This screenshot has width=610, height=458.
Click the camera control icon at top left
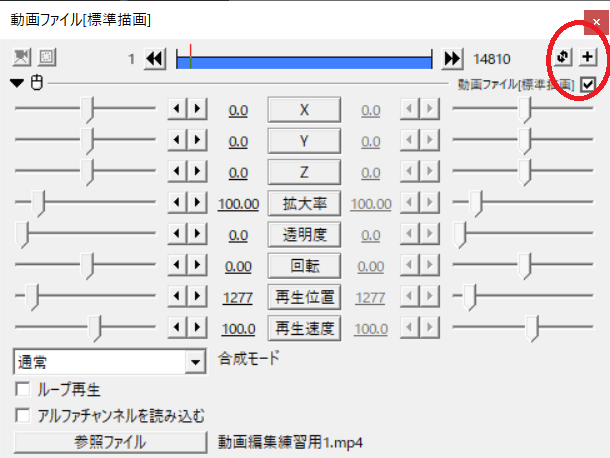click(21, 58)
